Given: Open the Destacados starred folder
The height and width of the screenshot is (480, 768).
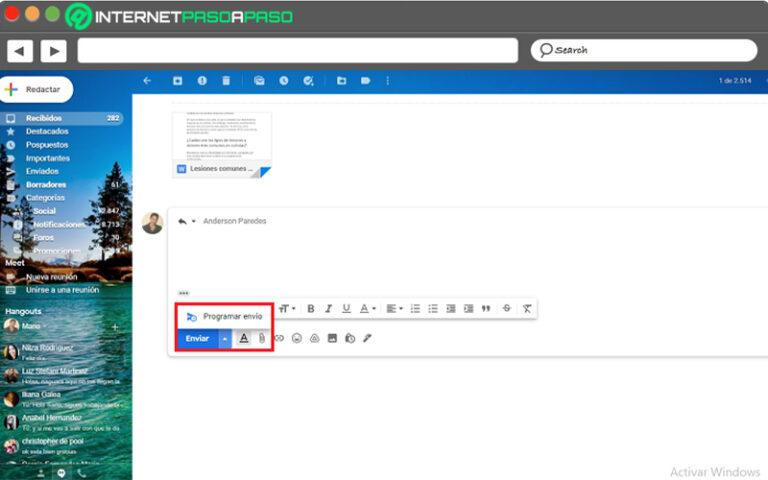Looking at the screenshot, I should coord(47,131).
